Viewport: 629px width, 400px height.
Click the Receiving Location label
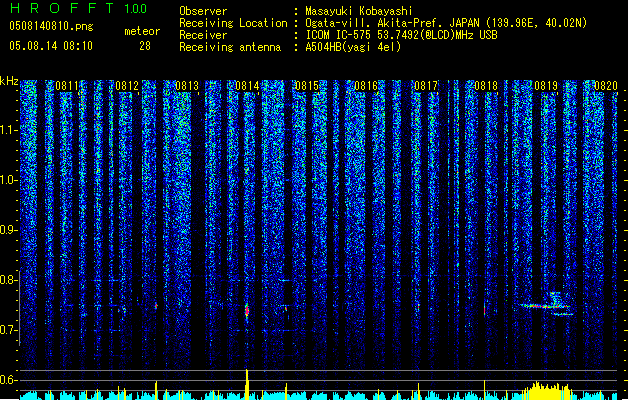pyautogui.click(x=233, y=23)
